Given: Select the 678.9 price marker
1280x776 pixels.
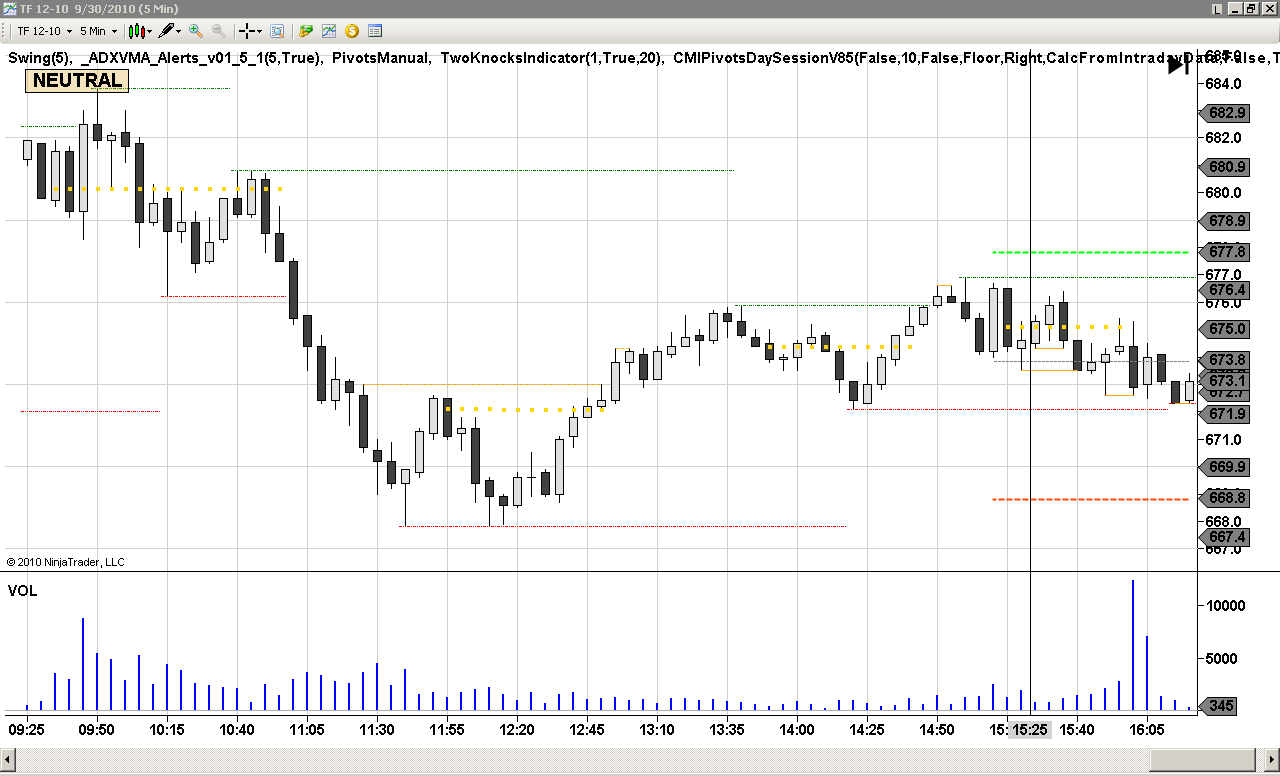Looking at the screenshot, I should click(x=1226, y=221).
